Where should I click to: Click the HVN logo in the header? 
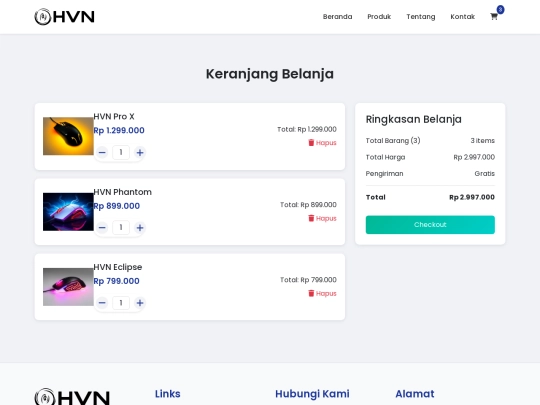coord(64,17)
